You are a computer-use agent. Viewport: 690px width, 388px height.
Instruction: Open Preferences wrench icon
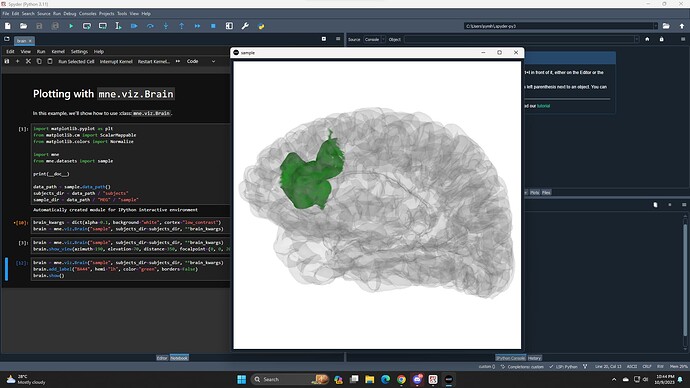245,26
